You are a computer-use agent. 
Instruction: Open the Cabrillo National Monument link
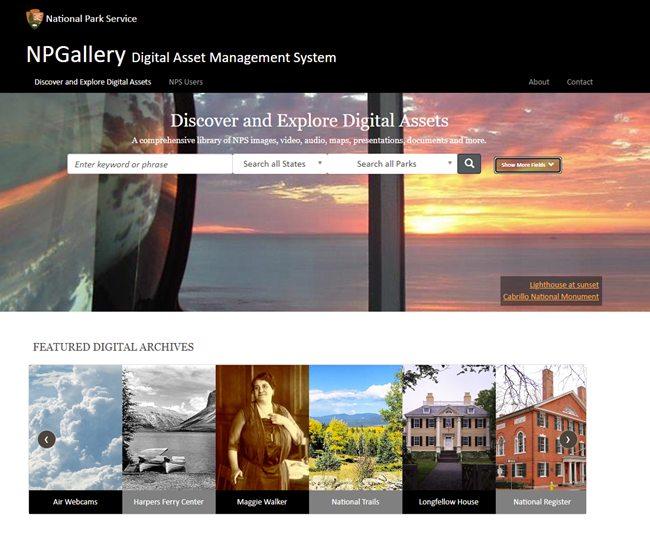coord(551,296)
